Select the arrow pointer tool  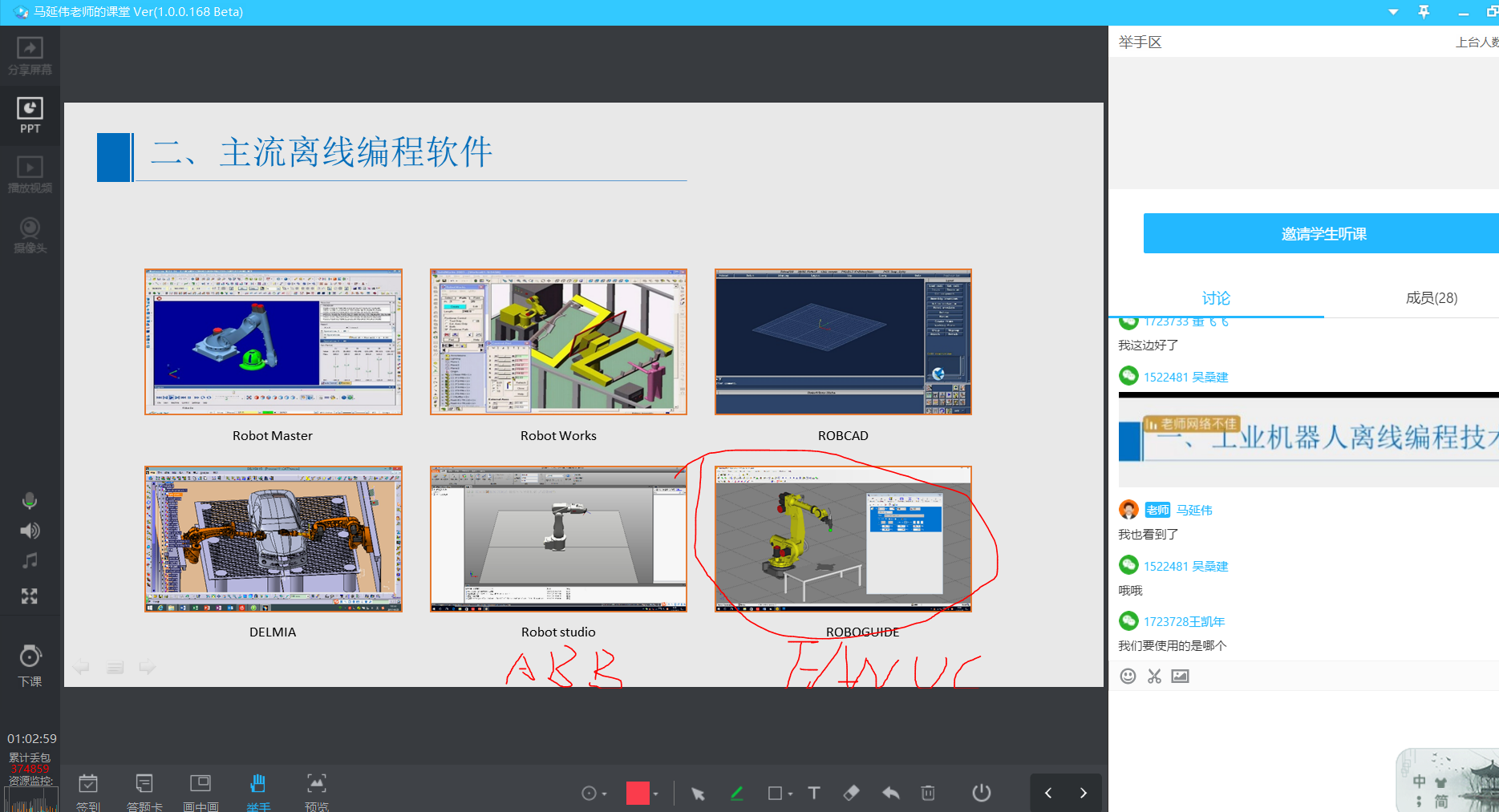[x=698, y=794]
